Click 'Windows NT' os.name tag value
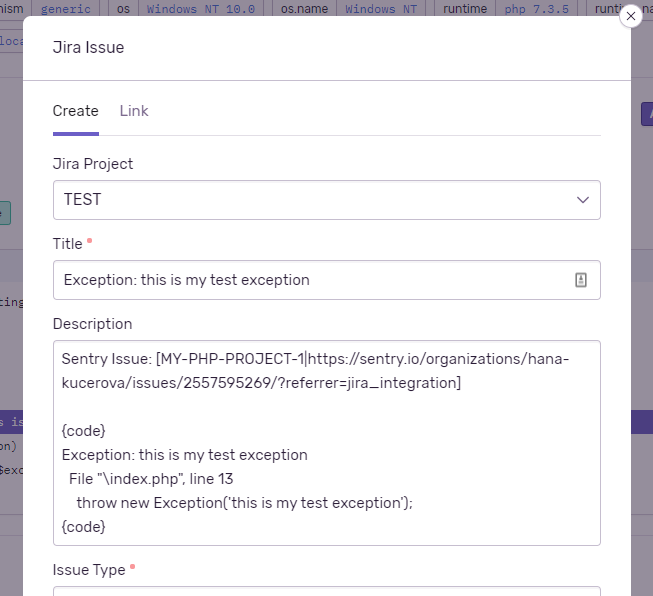The width and height of the screenshot is (653, 596). 381,8
